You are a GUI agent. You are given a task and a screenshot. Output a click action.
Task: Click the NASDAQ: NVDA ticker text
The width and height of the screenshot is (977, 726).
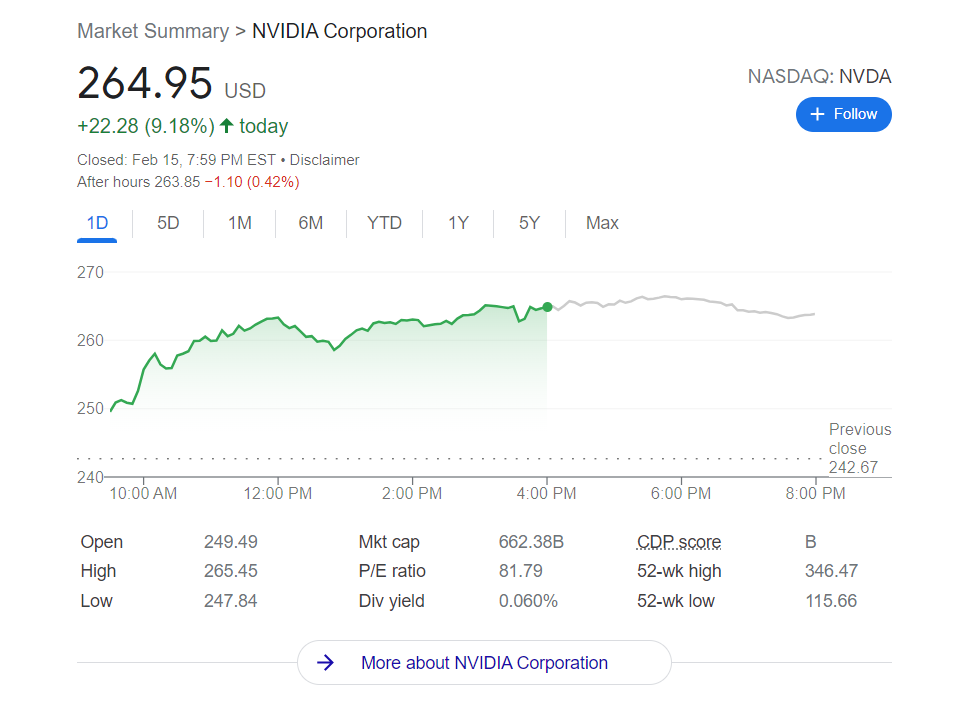coord(819,76)
